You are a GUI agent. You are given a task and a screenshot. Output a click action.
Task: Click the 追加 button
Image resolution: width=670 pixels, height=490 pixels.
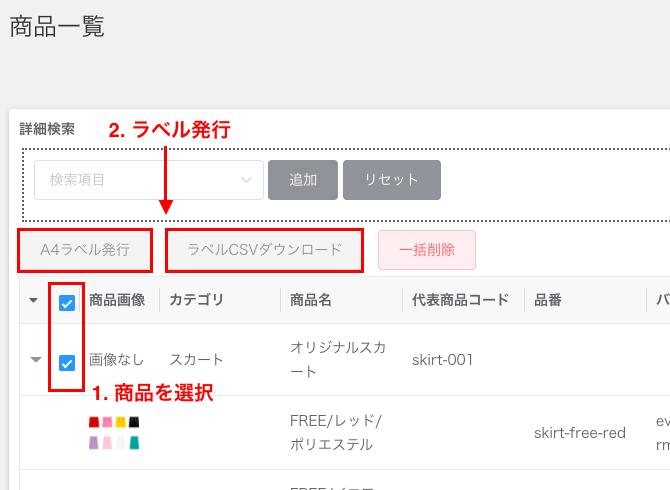[303, 180]
